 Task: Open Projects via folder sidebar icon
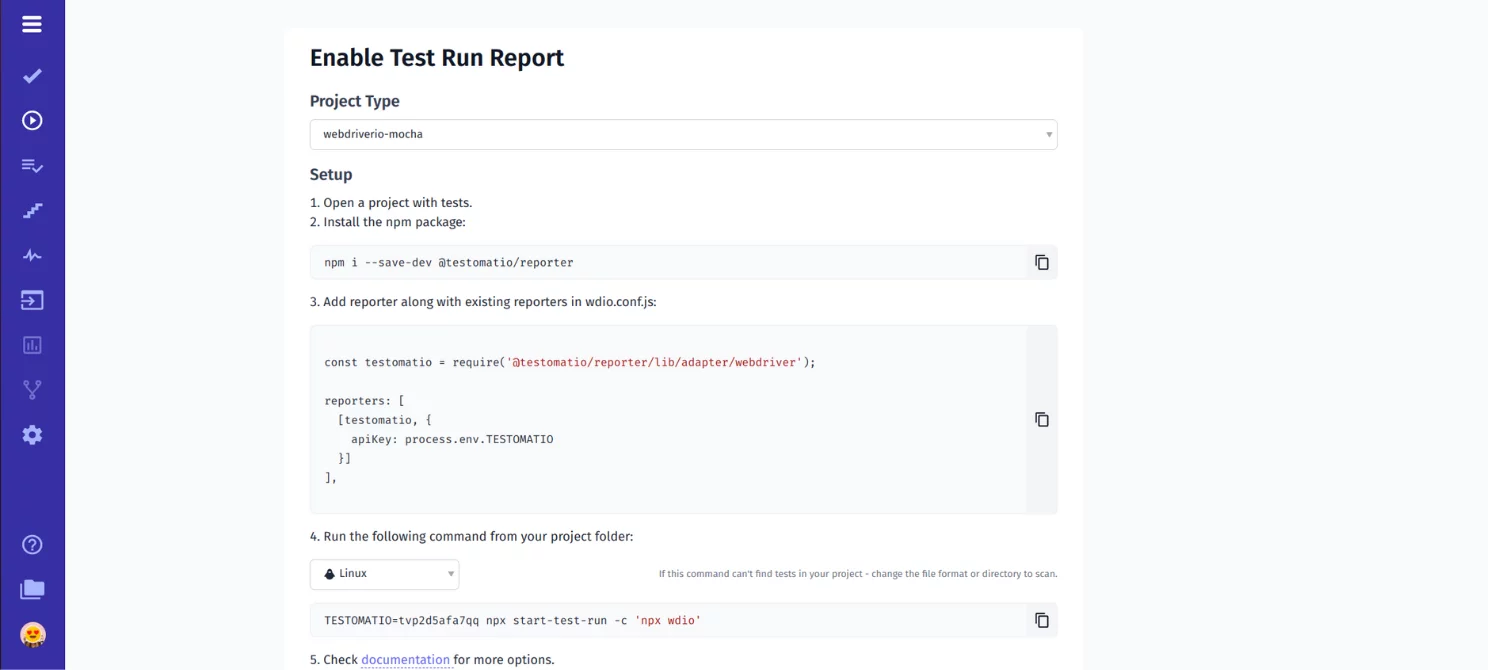click(x=32, y=590)
